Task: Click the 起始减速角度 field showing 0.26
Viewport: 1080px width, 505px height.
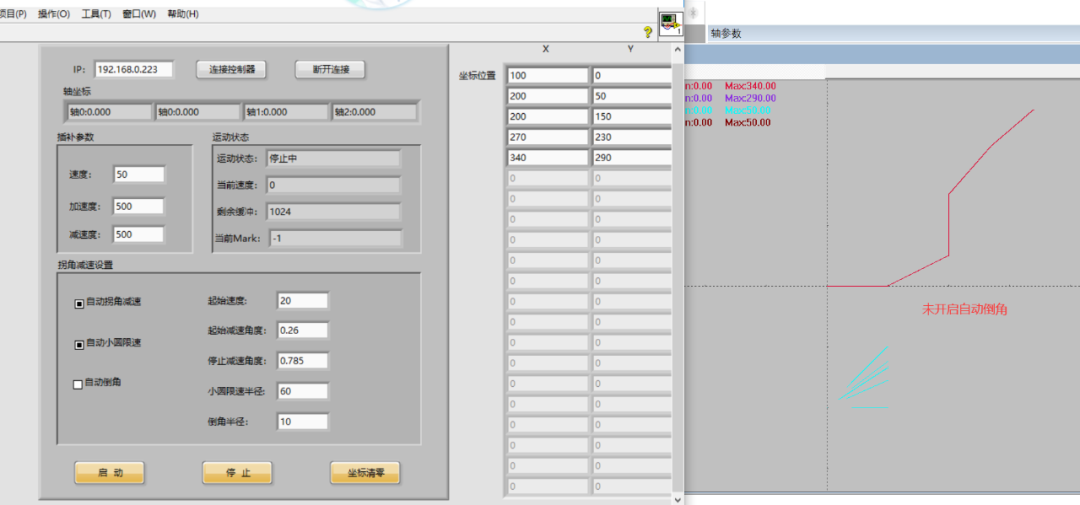Action: click(302, 331)
